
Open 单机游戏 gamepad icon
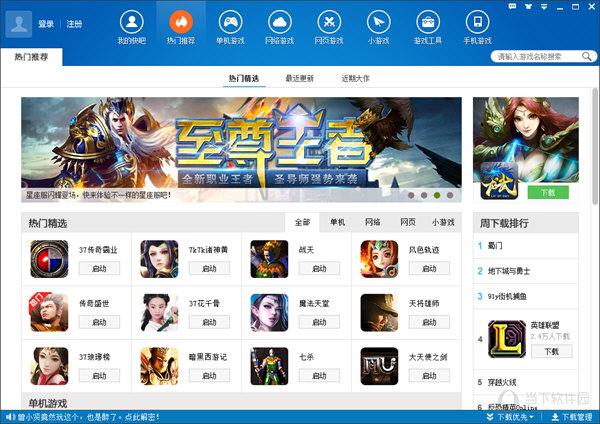pyautogui.click(x=230, y=22)
